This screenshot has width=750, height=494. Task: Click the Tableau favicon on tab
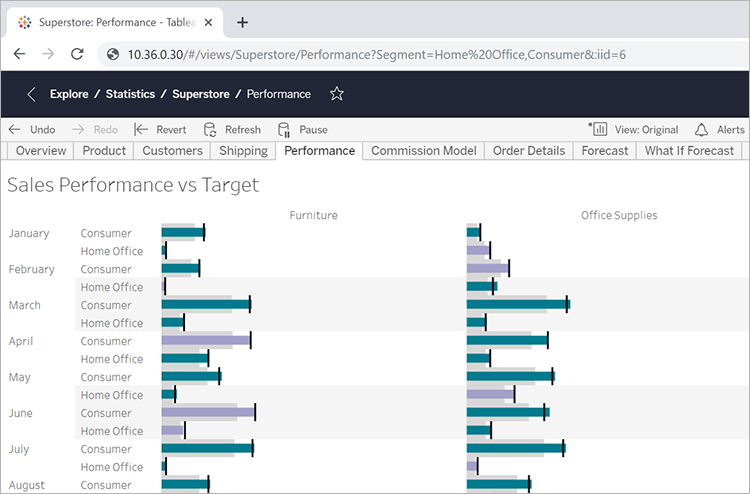pyautogui.click(x=24, y=22)
